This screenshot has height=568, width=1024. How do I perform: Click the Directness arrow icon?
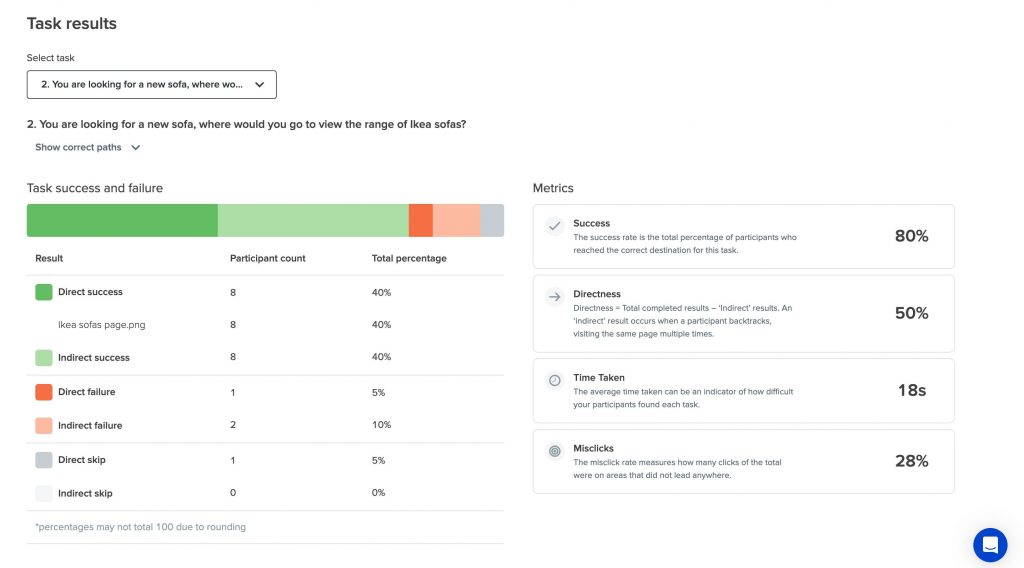pos(554,297)
